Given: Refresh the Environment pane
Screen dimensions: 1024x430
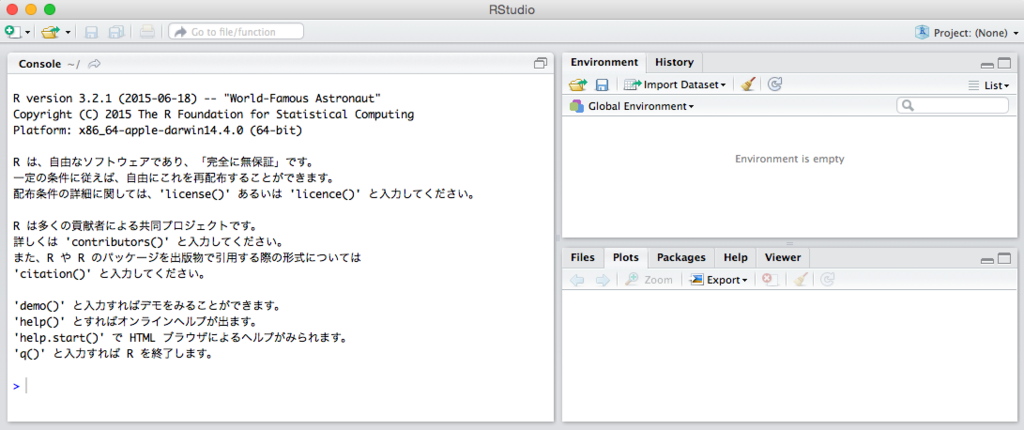Looking at the screenshot, I should (775, 84).
